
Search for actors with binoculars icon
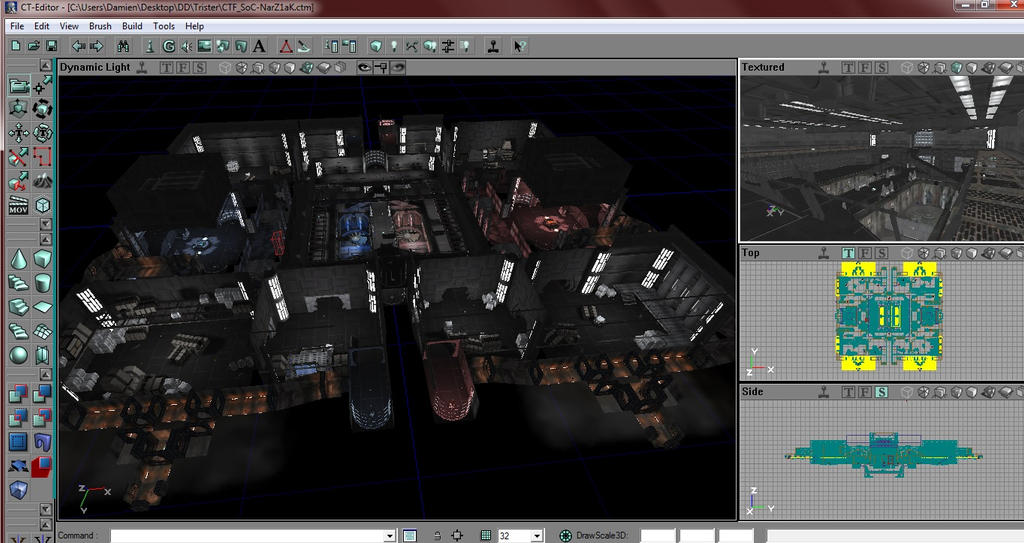pyautogui.click(x=123, y=46)
